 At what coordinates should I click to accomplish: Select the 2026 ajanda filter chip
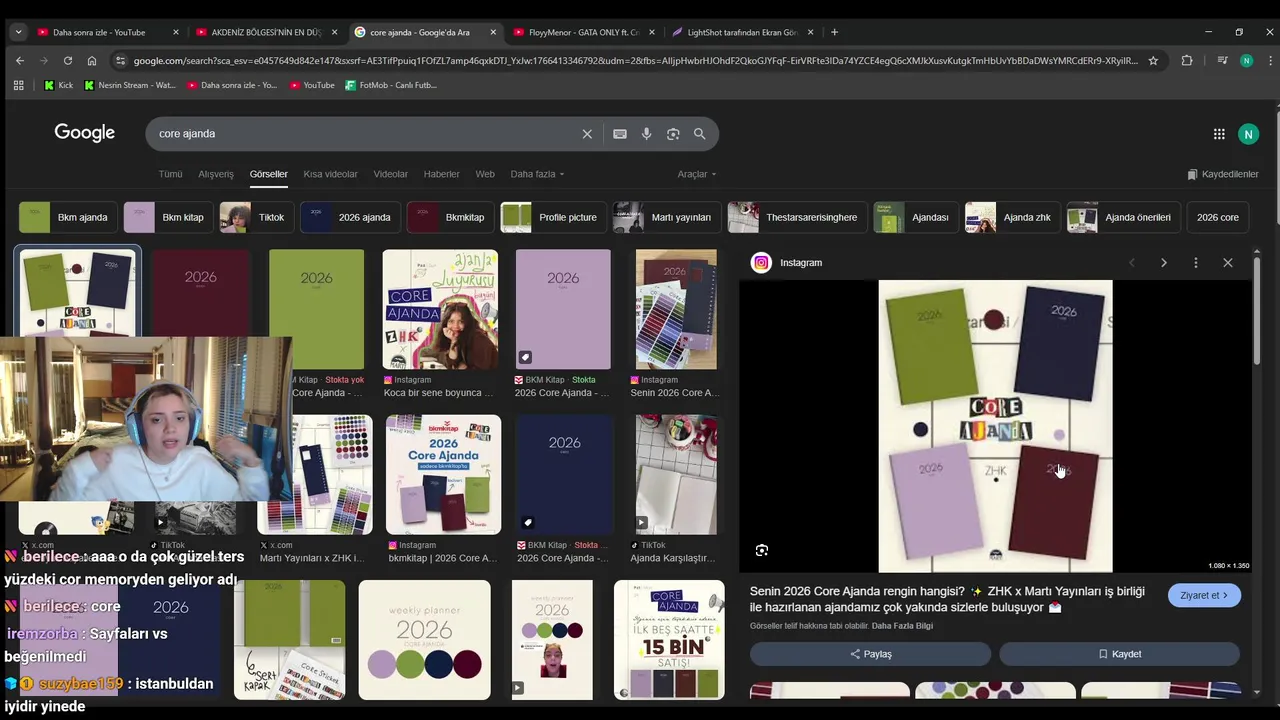(x=351, y=217)
